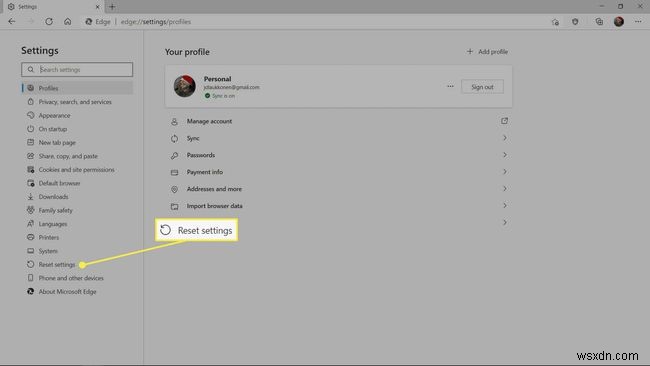Open Profiles in the settings sidebar
650x366 pixels.
(x=77, y=88)
